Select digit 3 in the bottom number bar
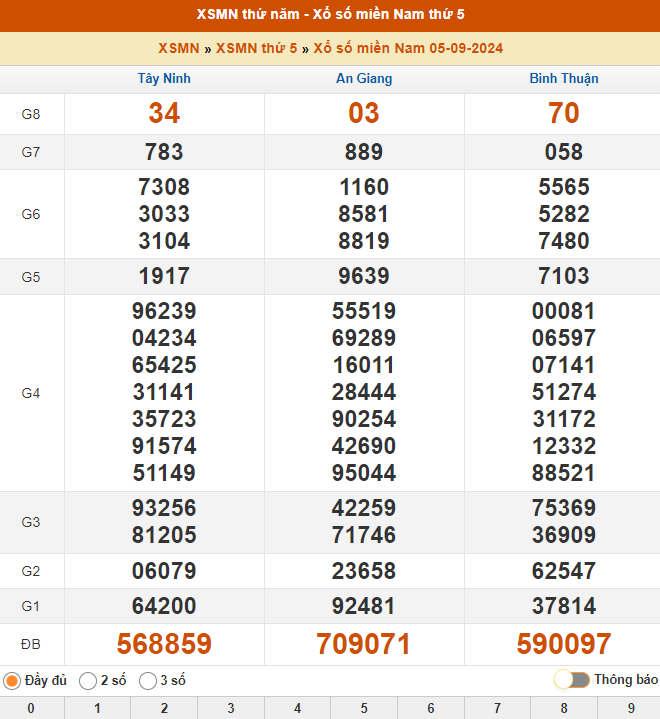This screenshot has width=660, height=719. pos(231,708)
